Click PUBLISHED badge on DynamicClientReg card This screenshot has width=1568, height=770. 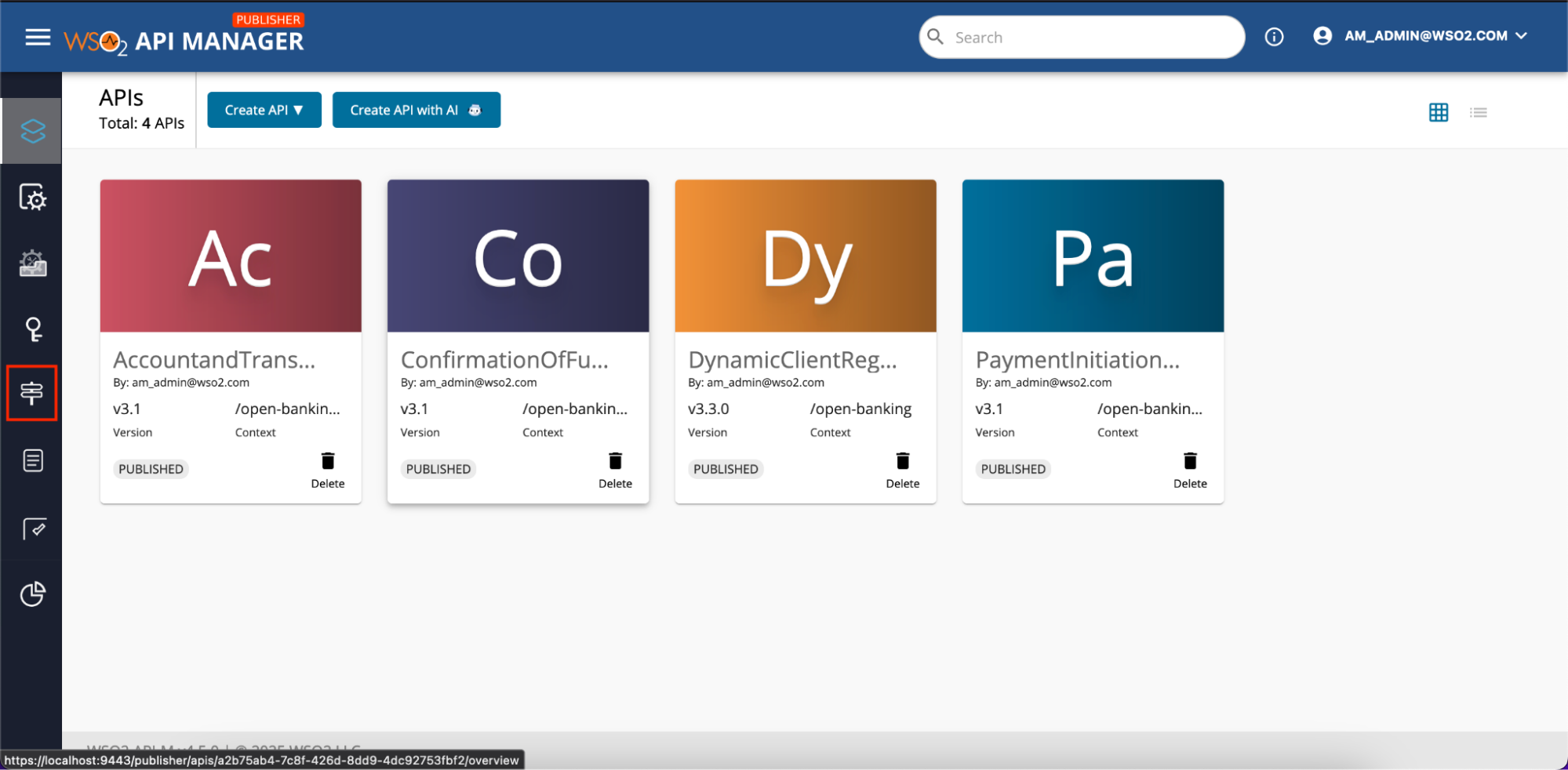[726, 469]
